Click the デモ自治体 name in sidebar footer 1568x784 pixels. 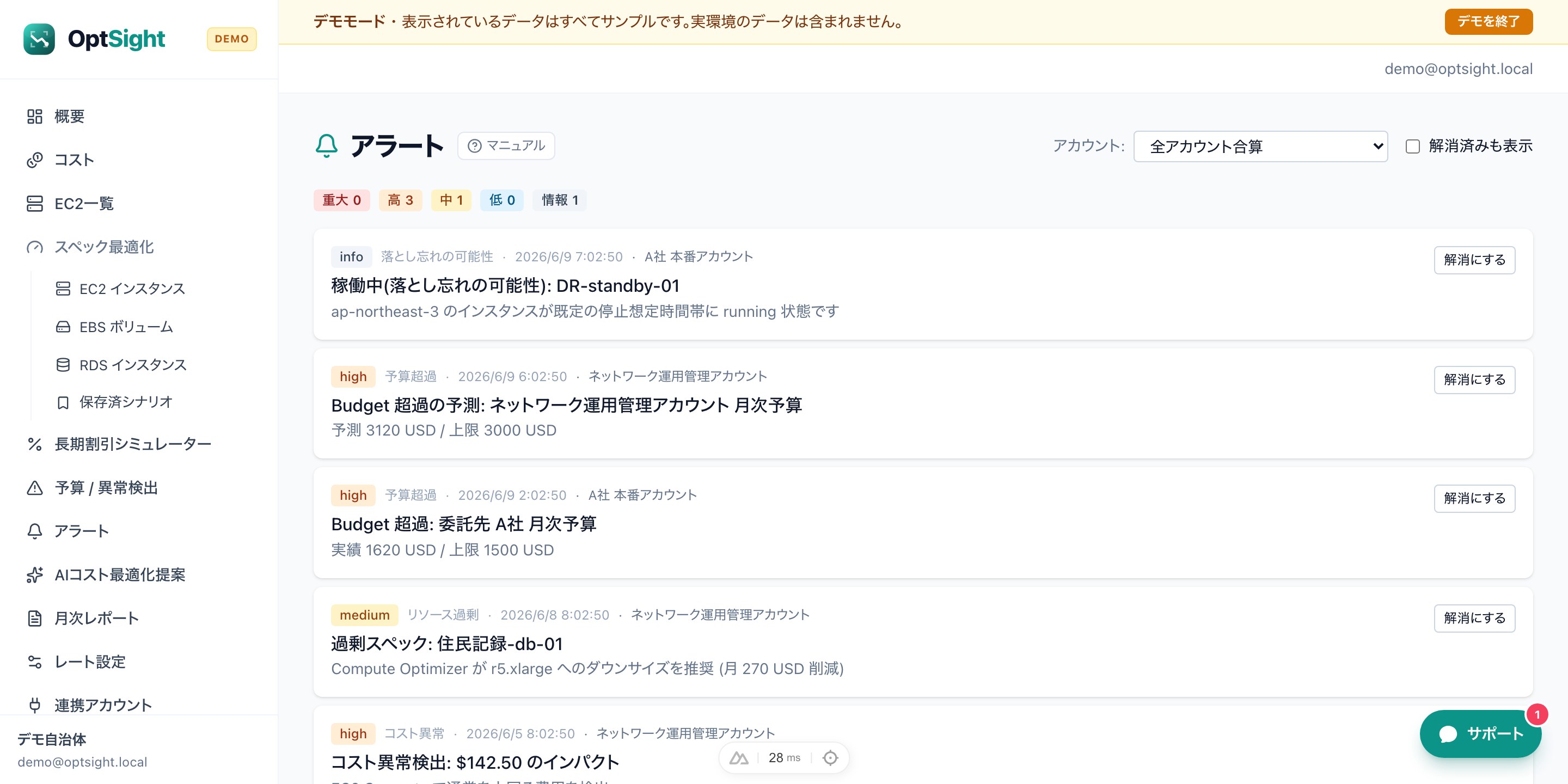(x=52, y=739)
